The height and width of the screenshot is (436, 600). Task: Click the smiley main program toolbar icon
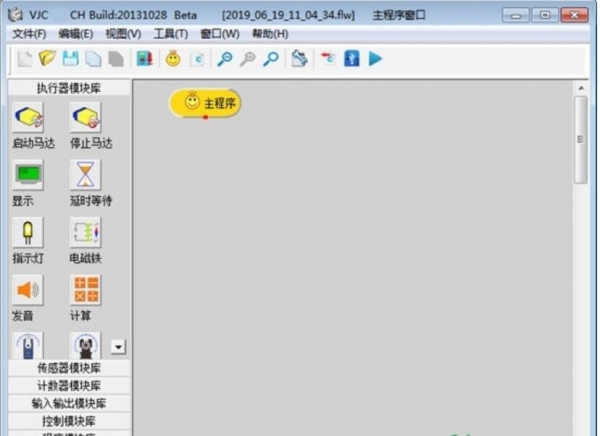[173, 59]
